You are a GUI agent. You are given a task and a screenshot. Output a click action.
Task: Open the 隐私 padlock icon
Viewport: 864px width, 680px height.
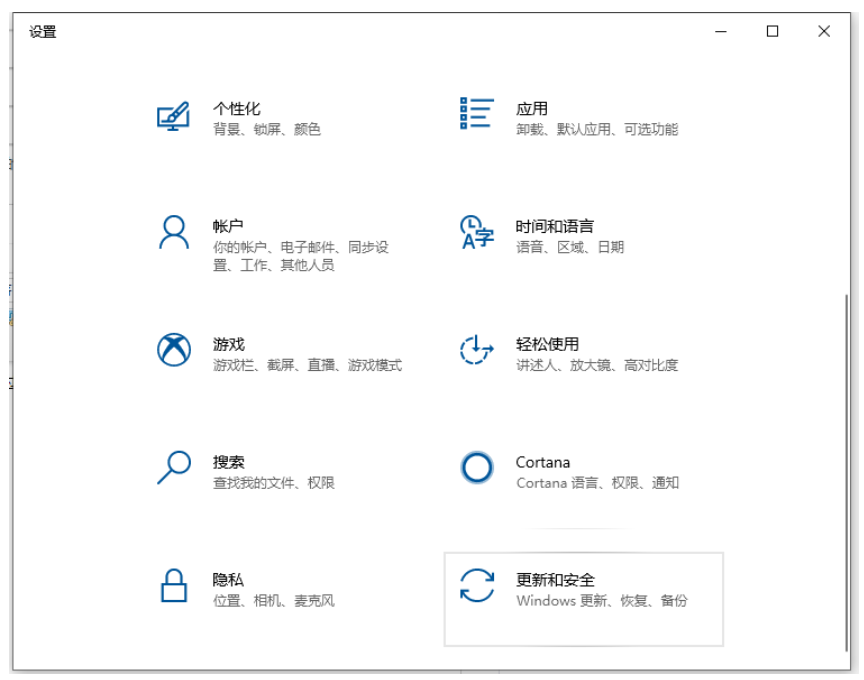(x=174, y=585)
